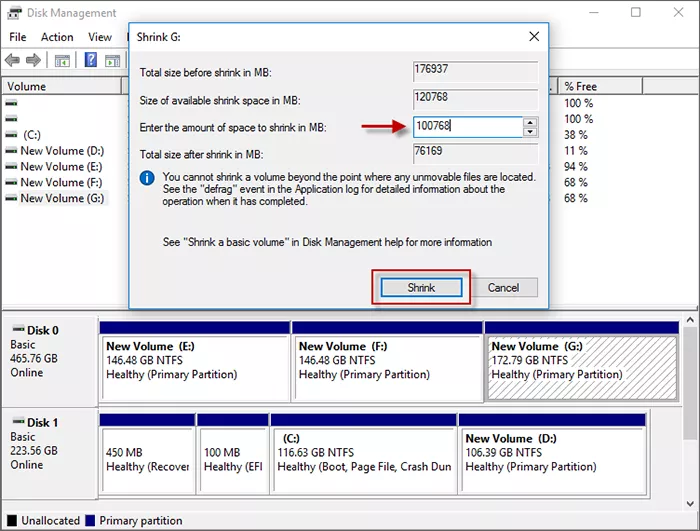This screenshot has width=700, height=531.
Task: Click the graphical view vertical scrollbar thumb
Action: (690, 382)
